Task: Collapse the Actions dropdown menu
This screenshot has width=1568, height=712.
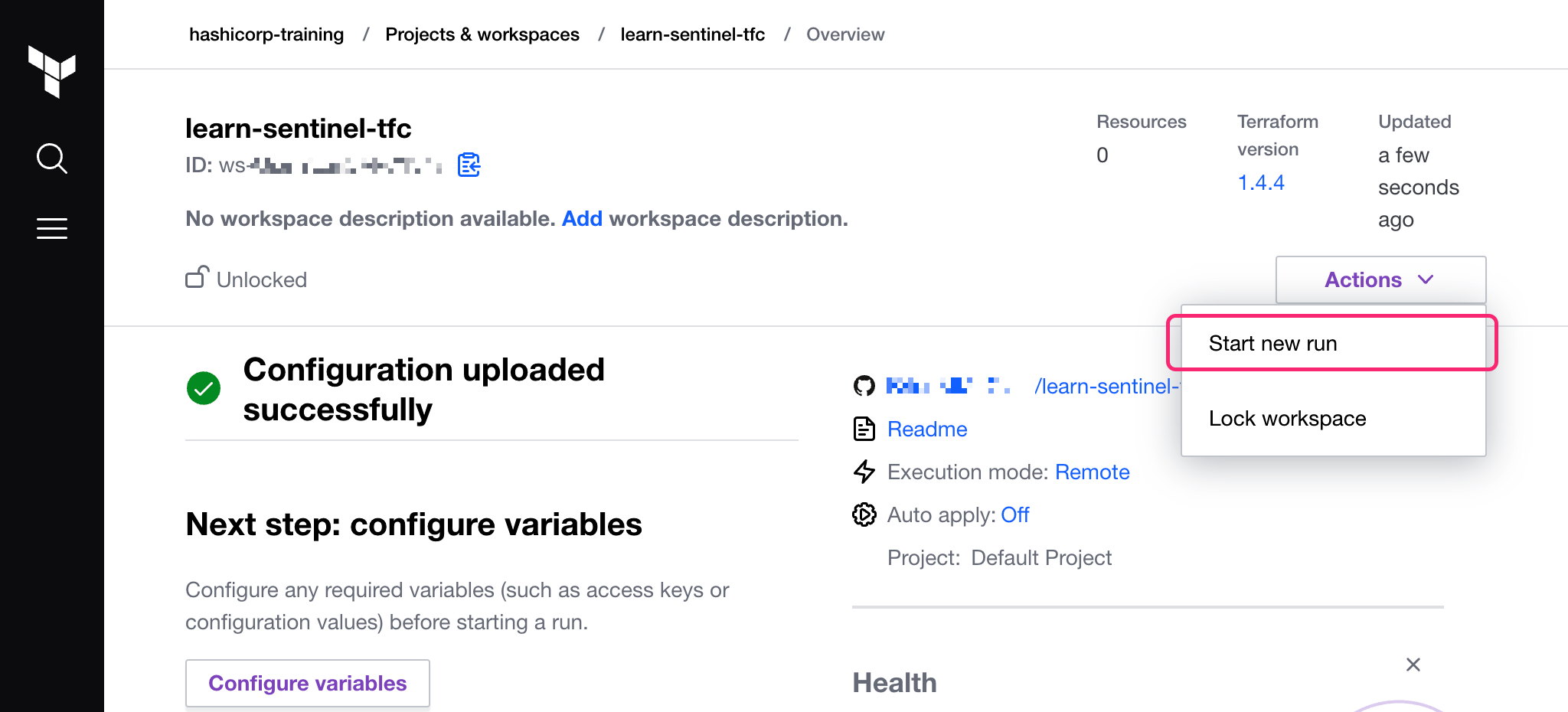Action: (1380, 280)
